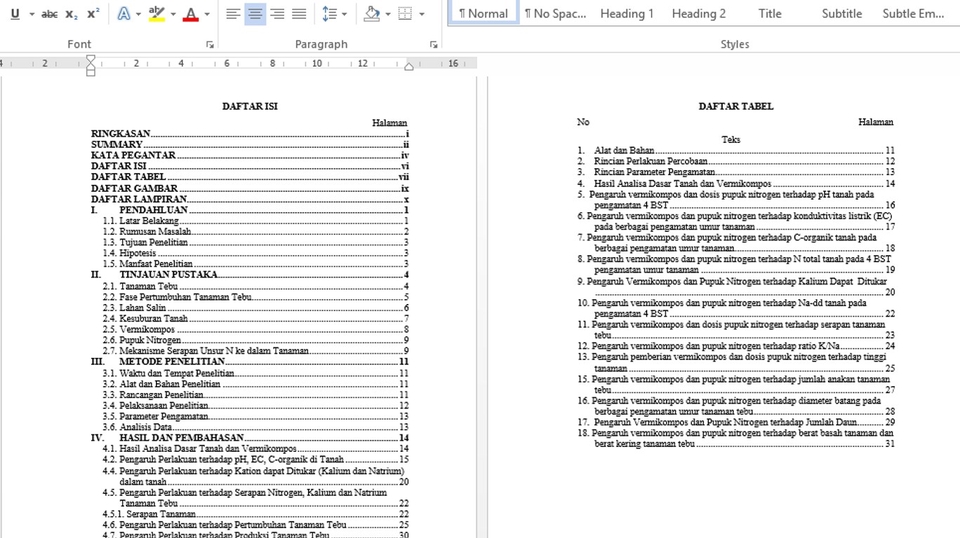Open Paragraph dialog launcher
Image resolution: width=960 pixels, height=538 pixels.
[x=433, y=45]
